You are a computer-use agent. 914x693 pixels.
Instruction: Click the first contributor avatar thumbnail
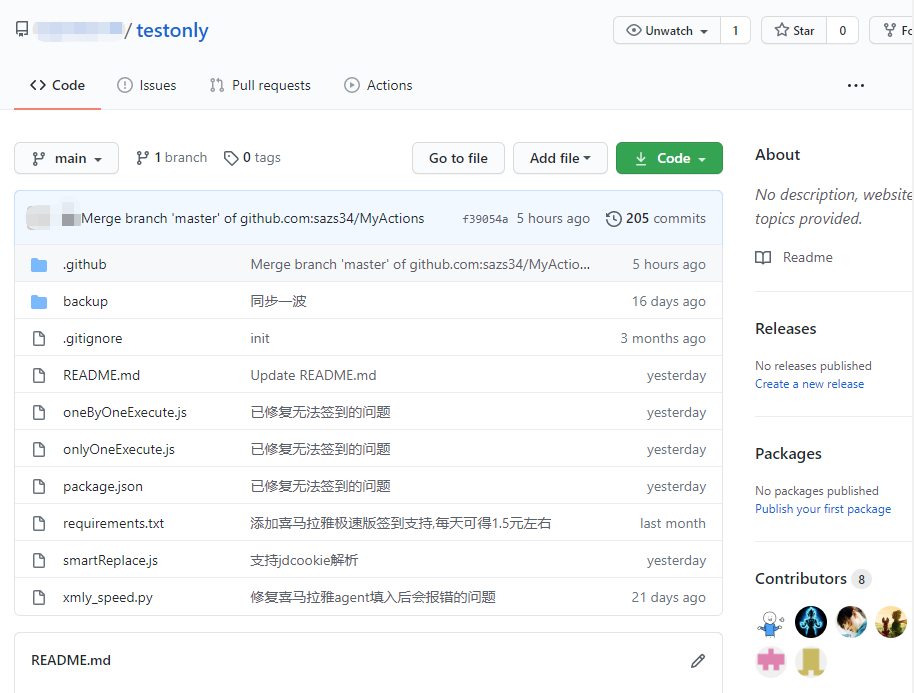(770, 622)
